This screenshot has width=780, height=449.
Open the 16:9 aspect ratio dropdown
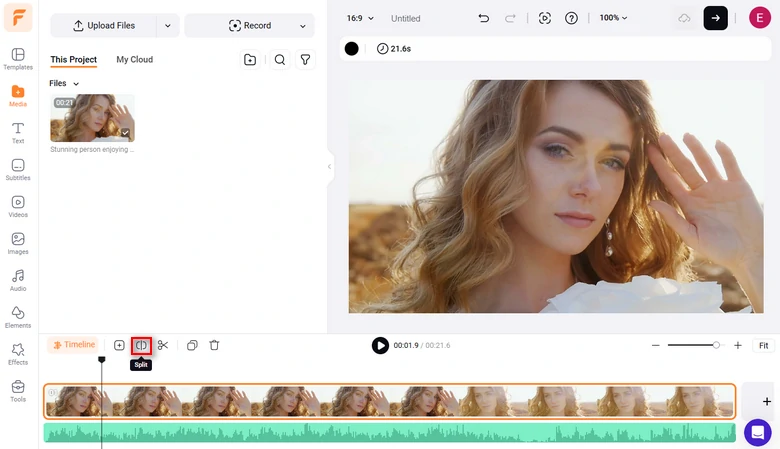pos(360,18)
